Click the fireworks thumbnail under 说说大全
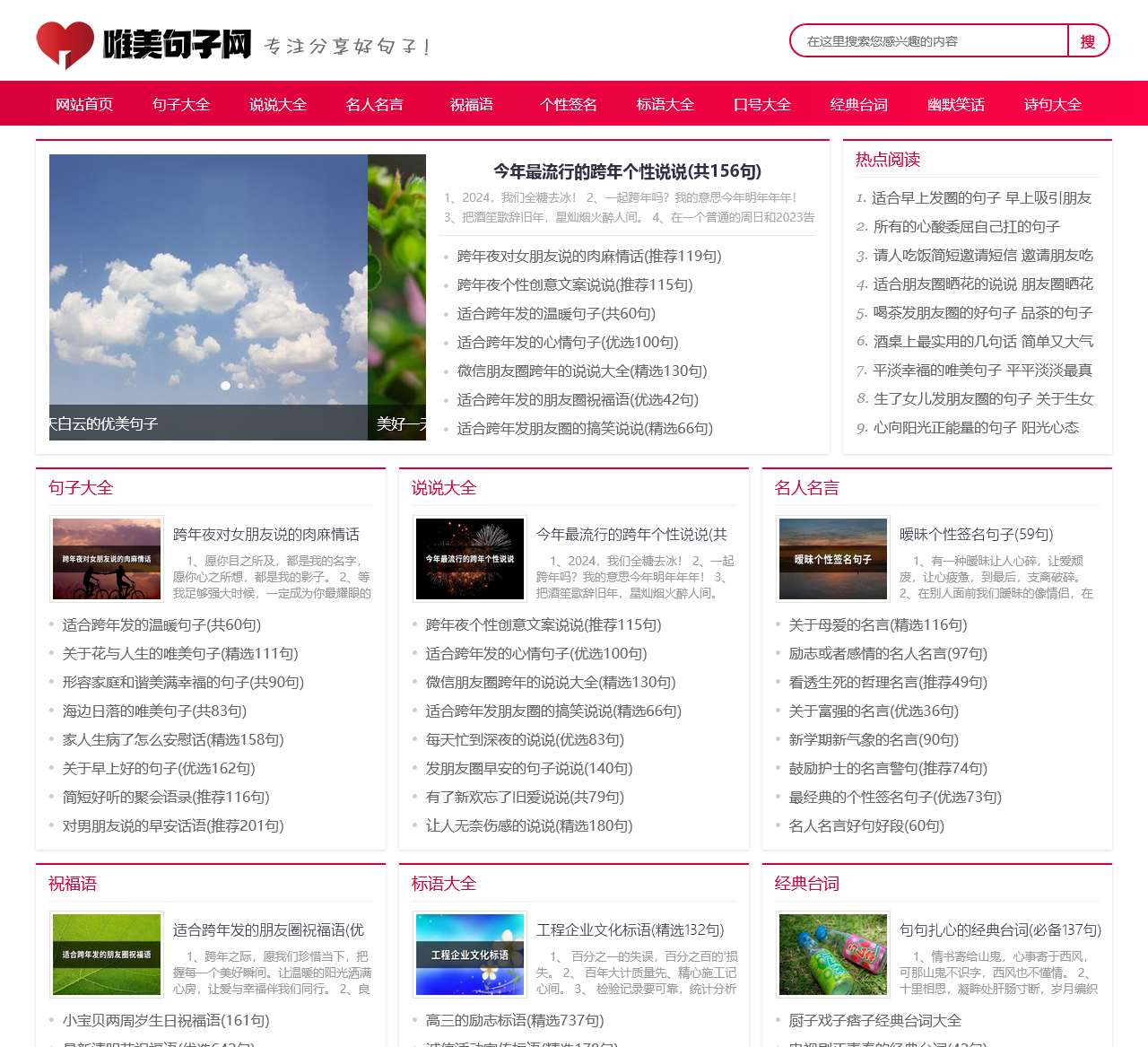 (x=469, y=558)
